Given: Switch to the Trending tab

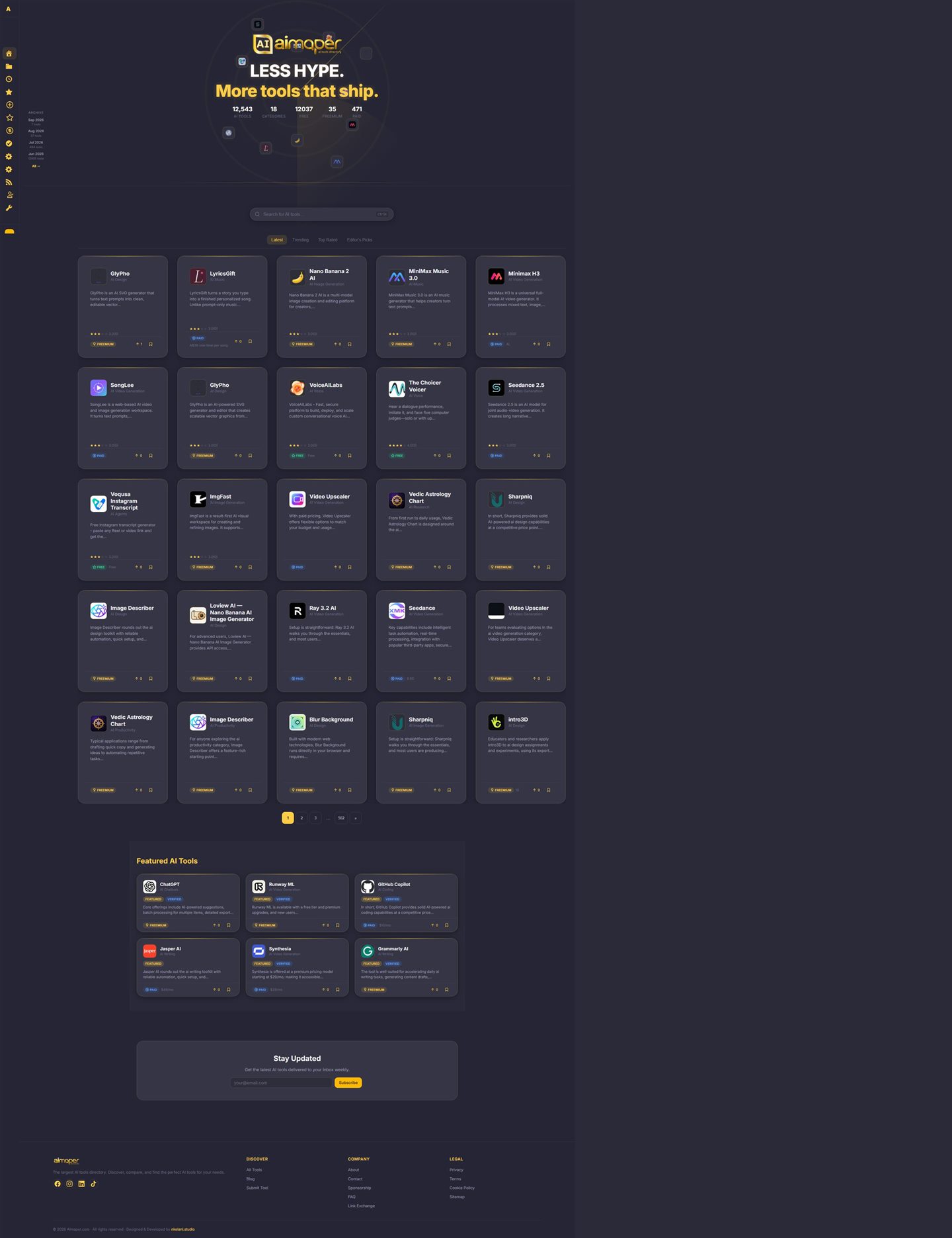Looking at the screenshot, I should [300, 240].
